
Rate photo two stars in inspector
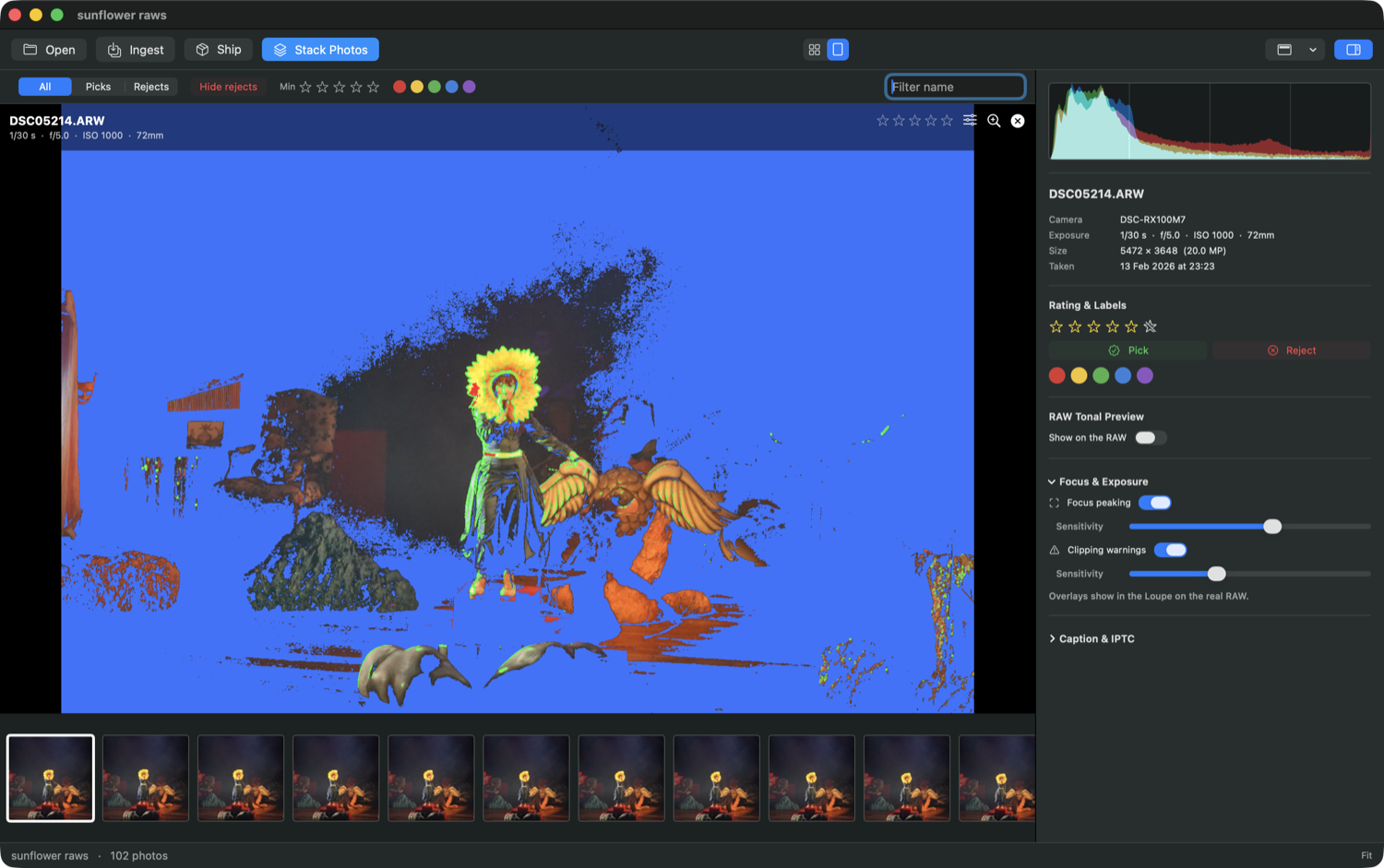point(1075,327)
